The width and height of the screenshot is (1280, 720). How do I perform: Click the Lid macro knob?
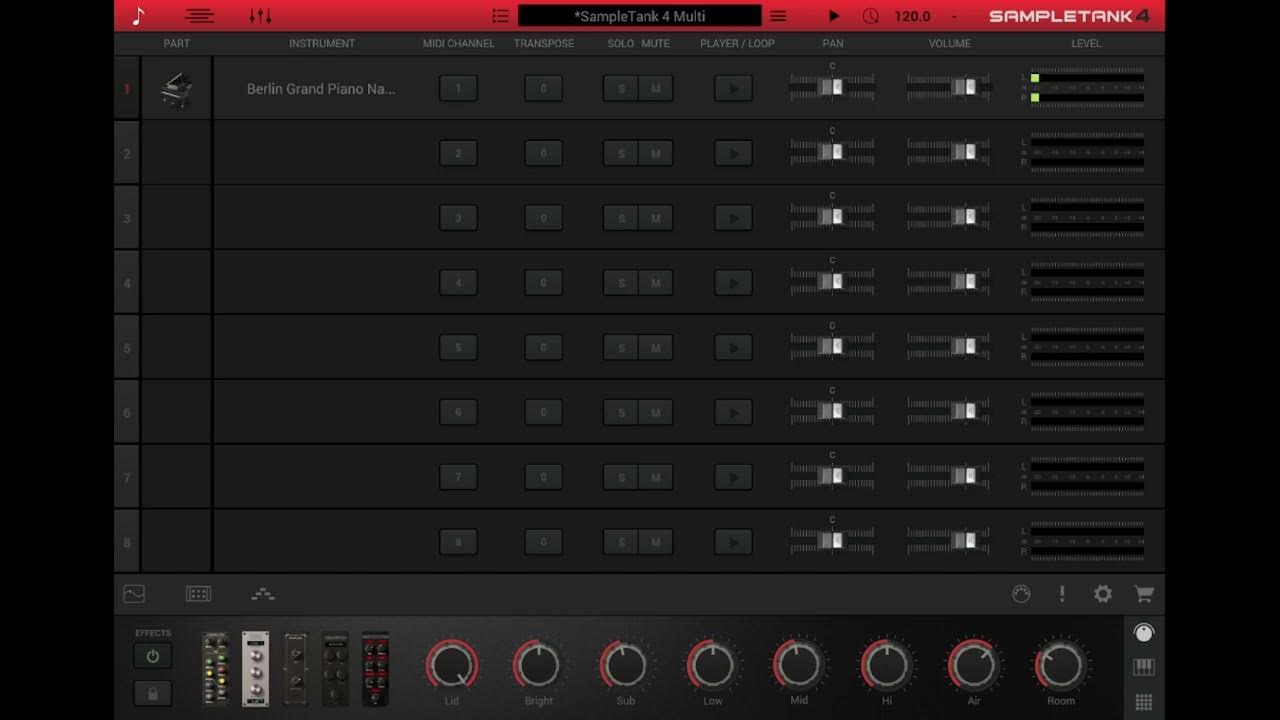tap(452, 665)
